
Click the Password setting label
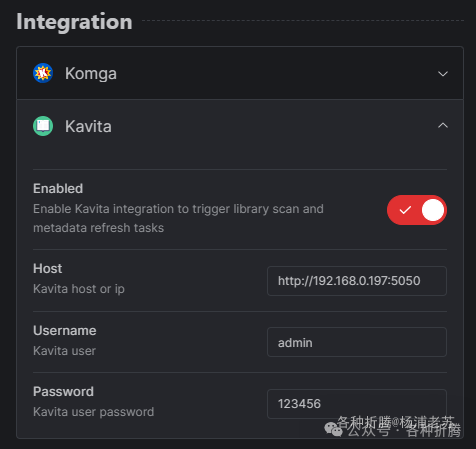pos(63,392)
